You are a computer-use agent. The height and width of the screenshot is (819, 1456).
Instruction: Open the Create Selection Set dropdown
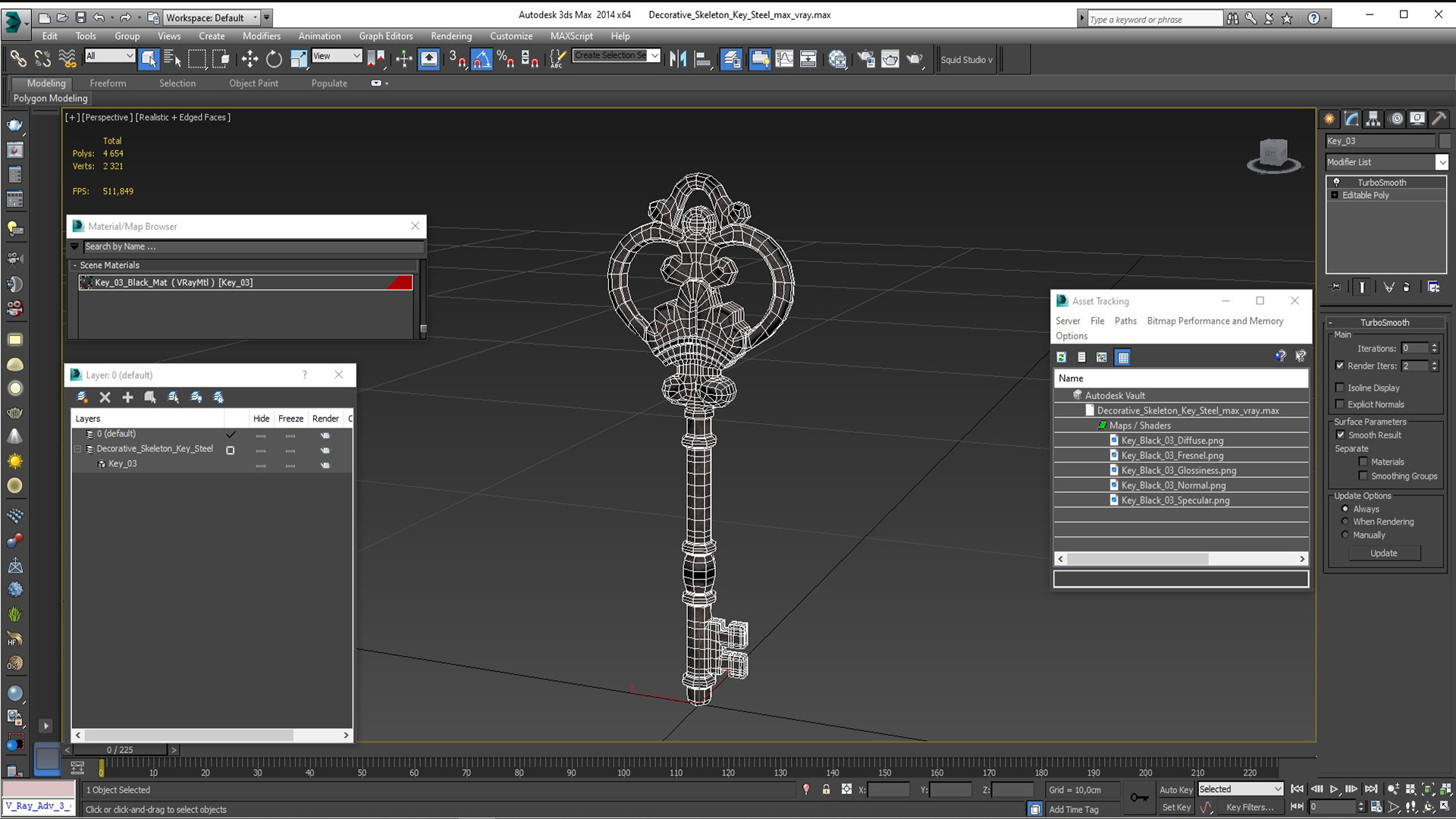654,55
